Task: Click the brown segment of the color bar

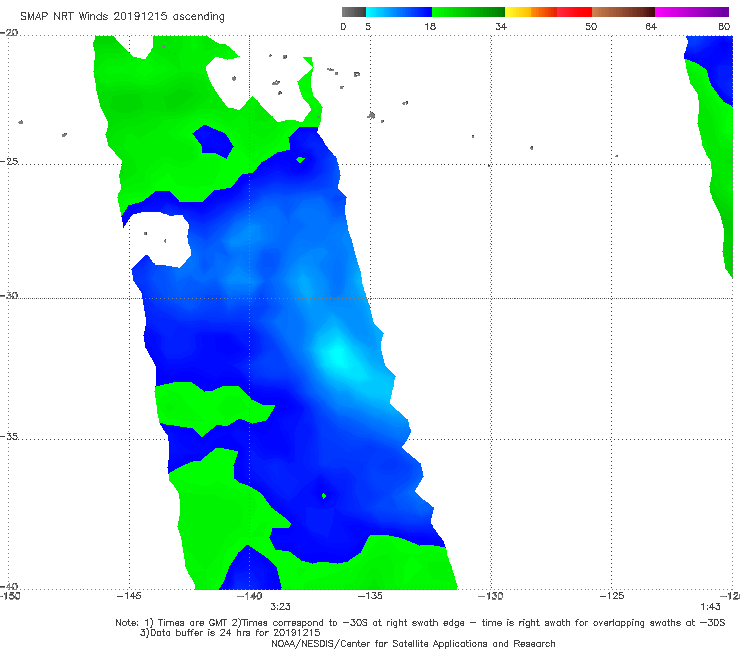Action: [623, 12]
